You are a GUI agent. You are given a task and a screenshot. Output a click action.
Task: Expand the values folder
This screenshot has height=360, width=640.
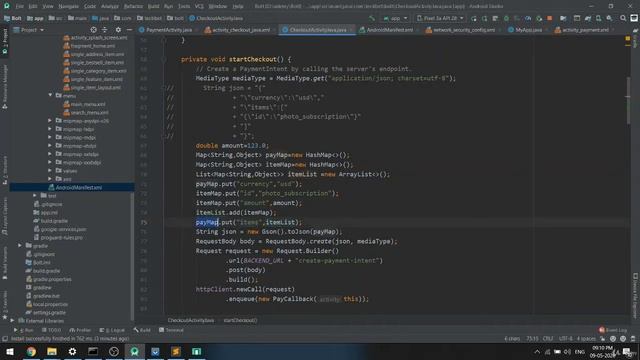point(50,171)
